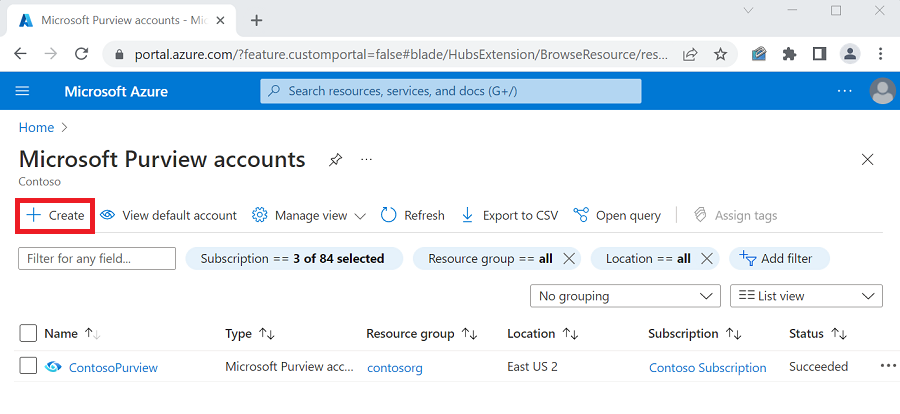Image resolution: width=900 pixels, height=414 pixels.
Task: Select all rows with header checkbox
Action: pyautogui.click(x=28, y=334)
